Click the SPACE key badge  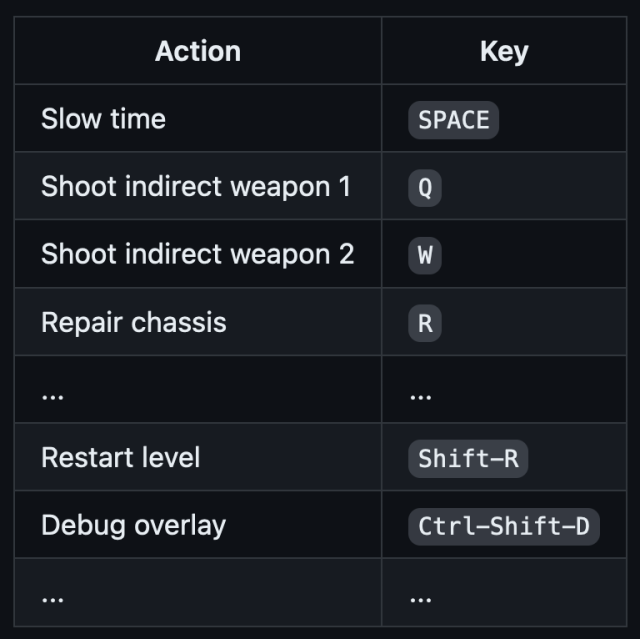tap(453, 120)
